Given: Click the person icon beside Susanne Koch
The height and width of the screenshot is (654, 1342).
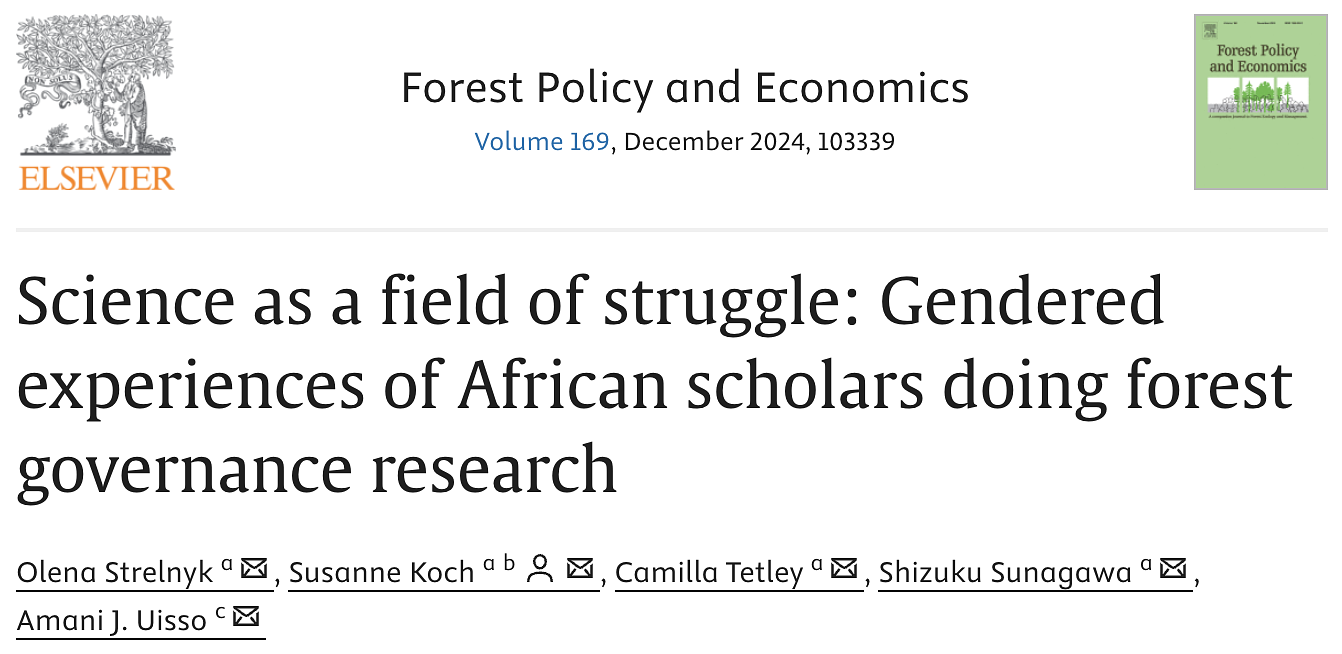Looking at the screenshot, I should click(x=541, y=568).
